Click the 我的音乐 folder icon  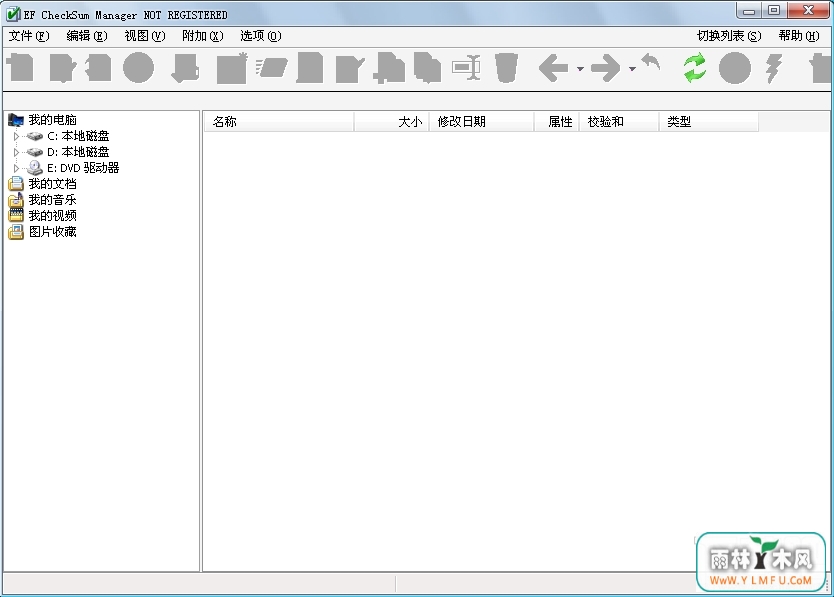(16, 200)
